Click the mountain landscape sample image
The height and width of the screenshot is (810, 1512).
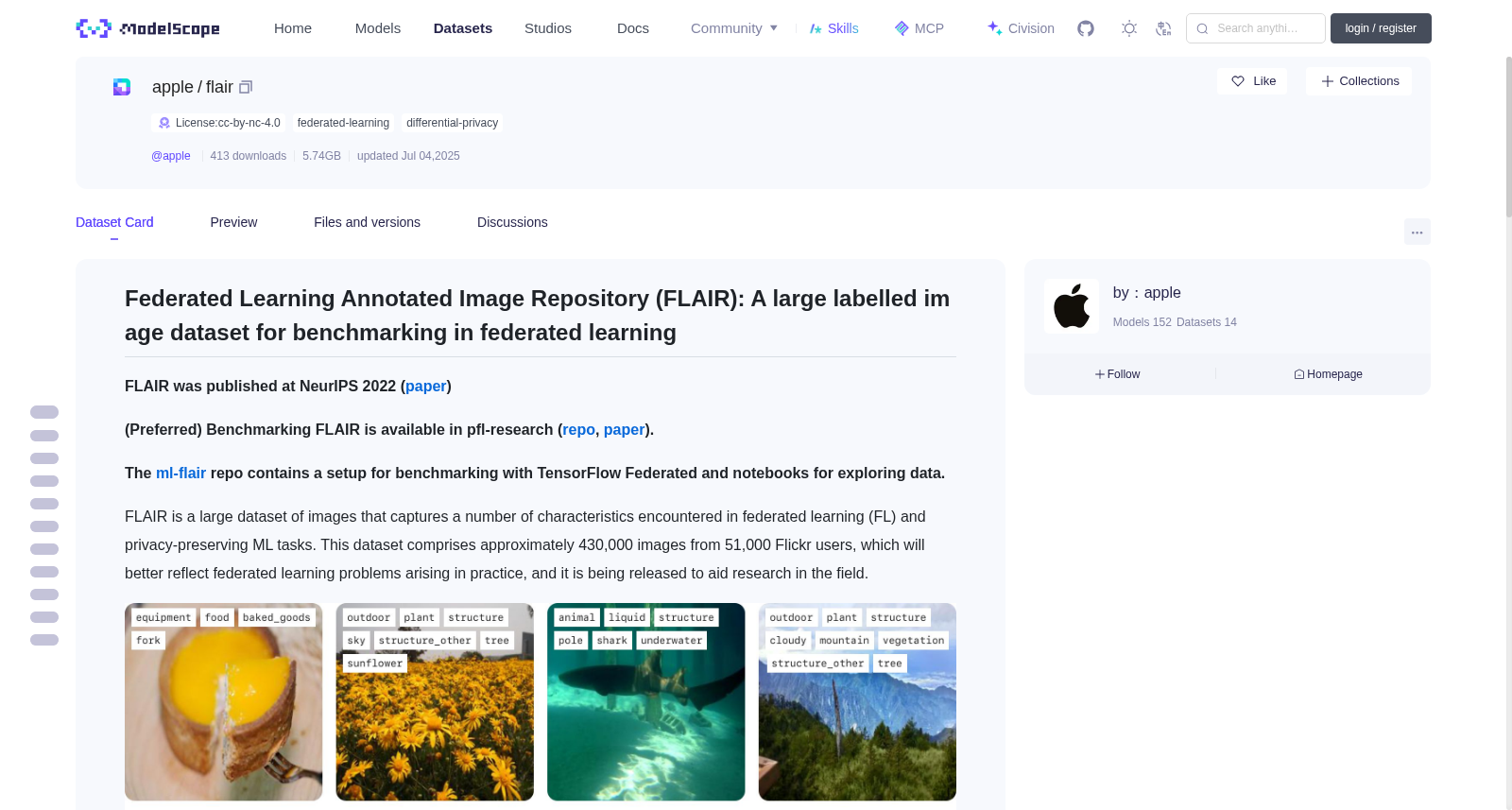point(857,702)
